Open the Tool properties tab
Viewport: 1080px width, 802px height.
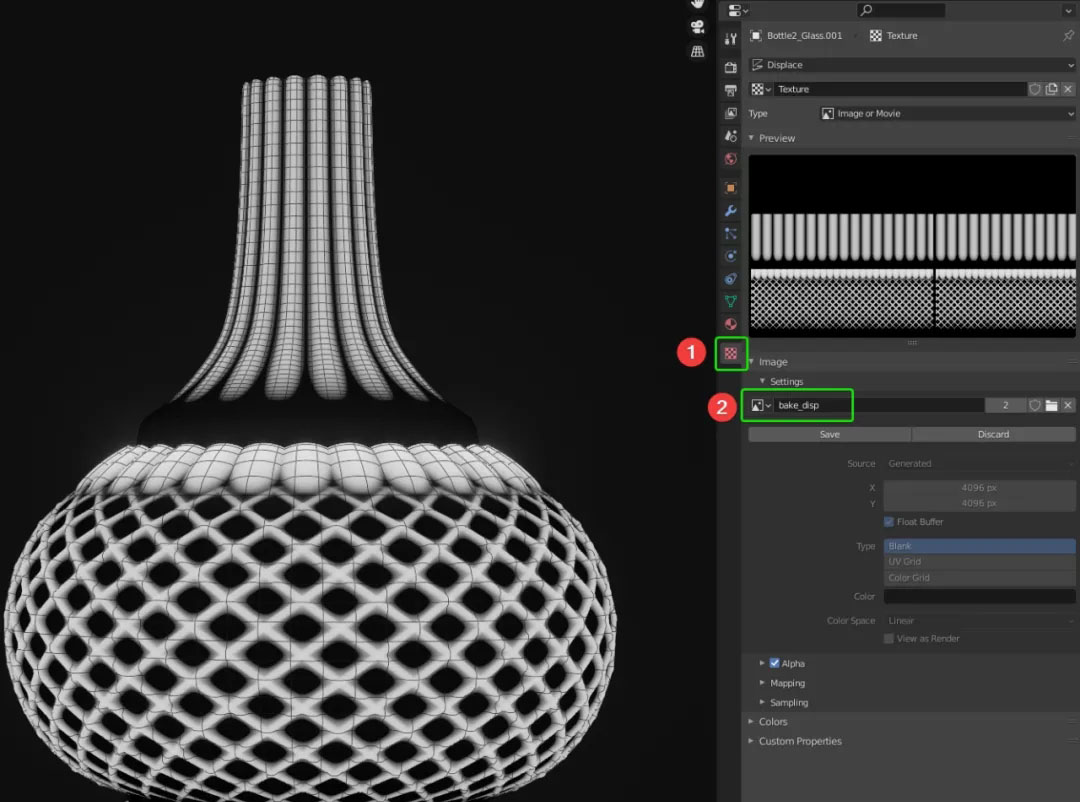click(x=731, y=39)
